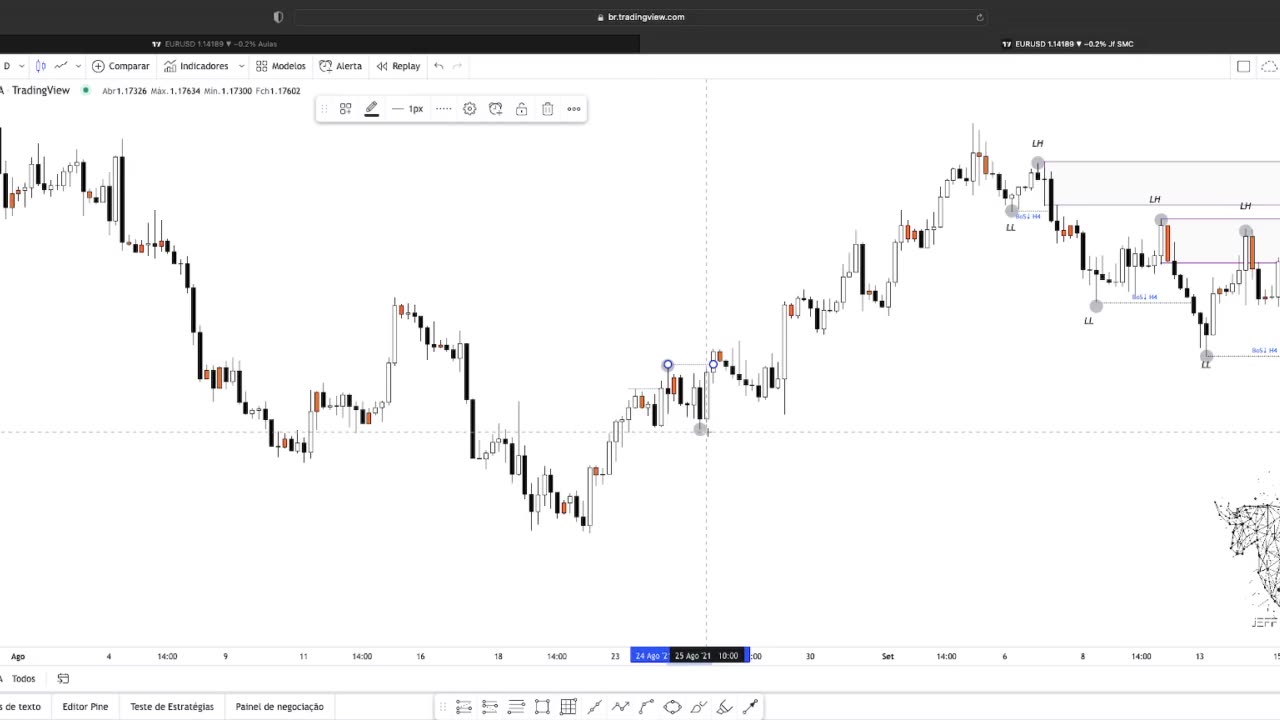Expand the chart style dropdown arrow

77,66
